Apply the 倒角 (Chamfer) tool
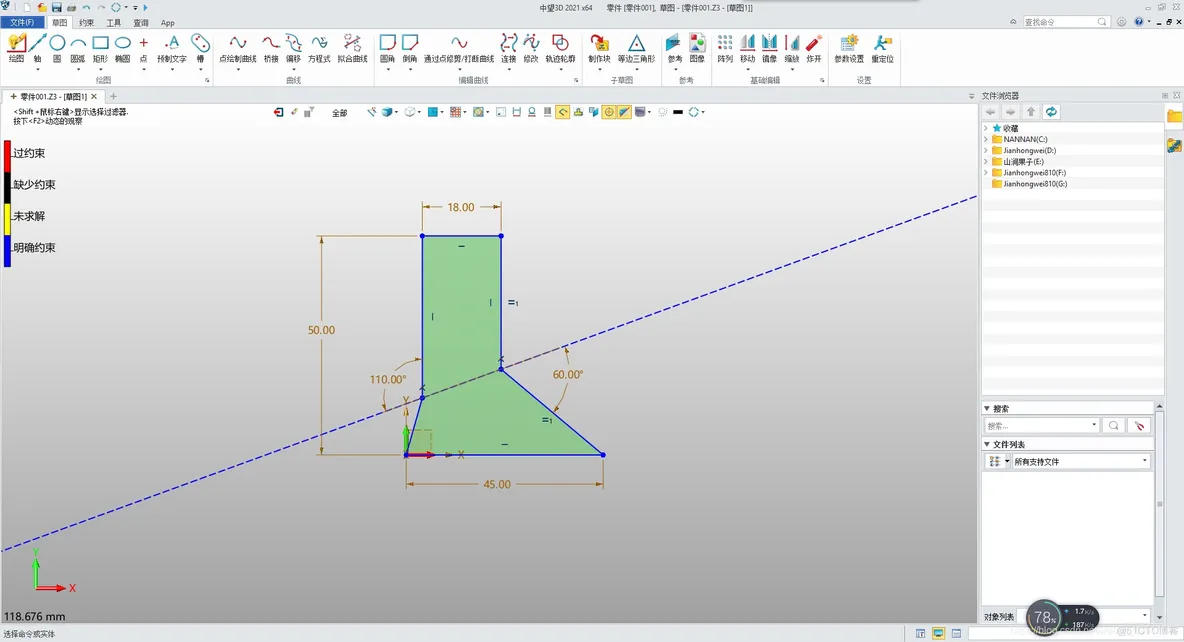This screenshot has height=642, width=1184. coord(410,48)
